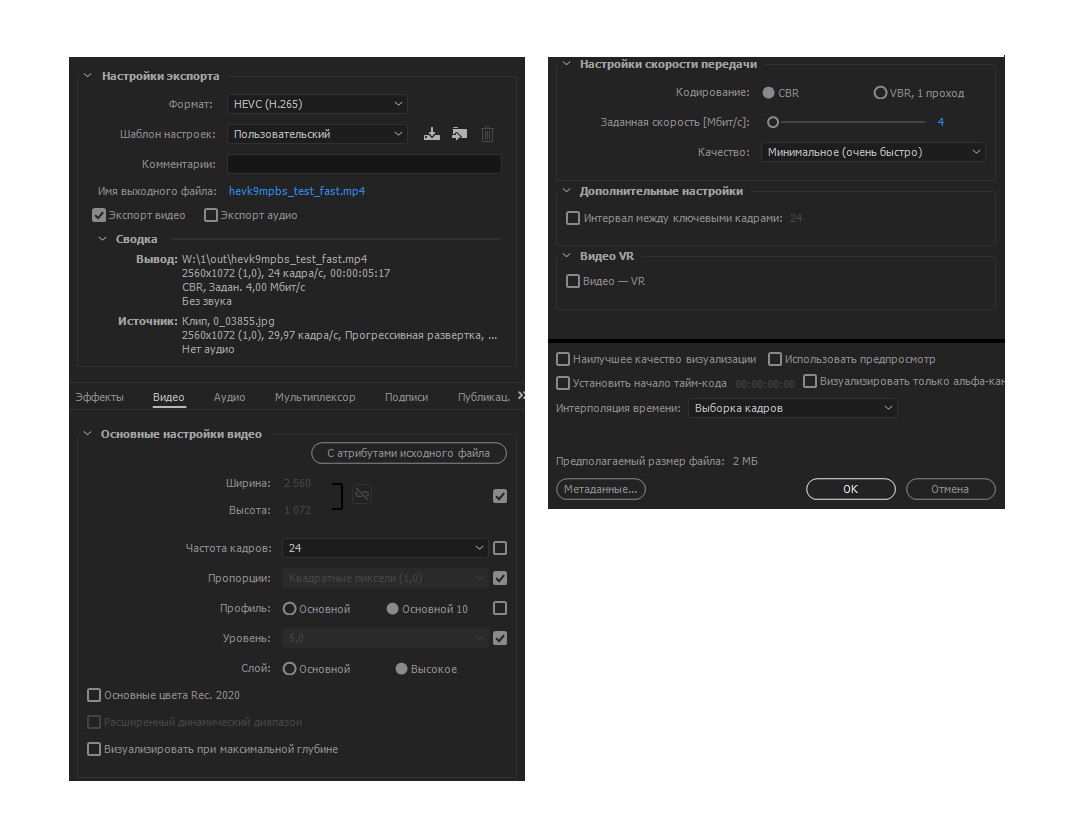
Task: Click output file name hevk9mpbs_test_fast.mp4
Action: [296, 191]
